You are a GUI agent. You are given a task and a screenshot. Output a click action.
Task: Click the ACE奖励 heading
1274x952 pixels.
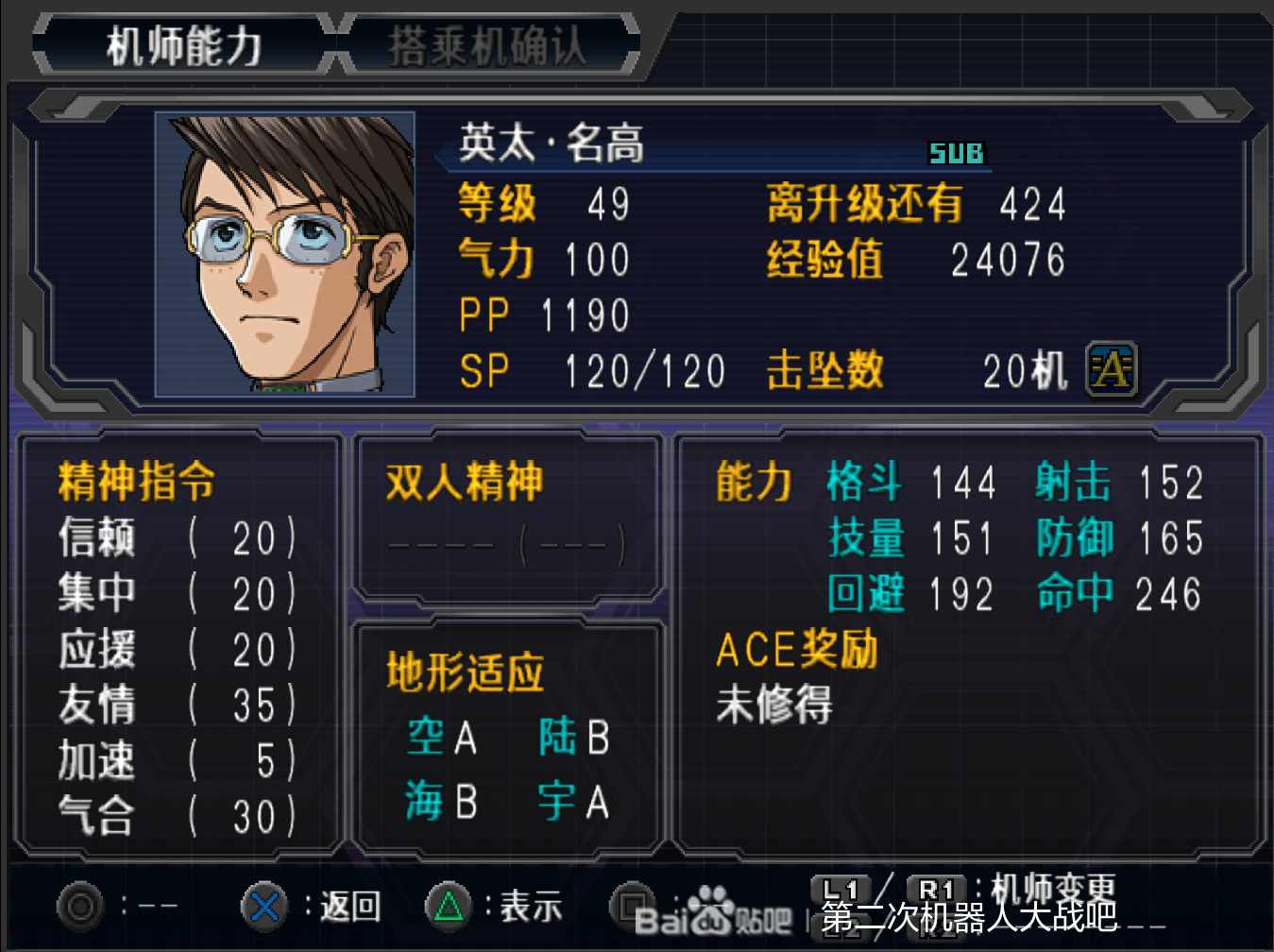(797, 650)
